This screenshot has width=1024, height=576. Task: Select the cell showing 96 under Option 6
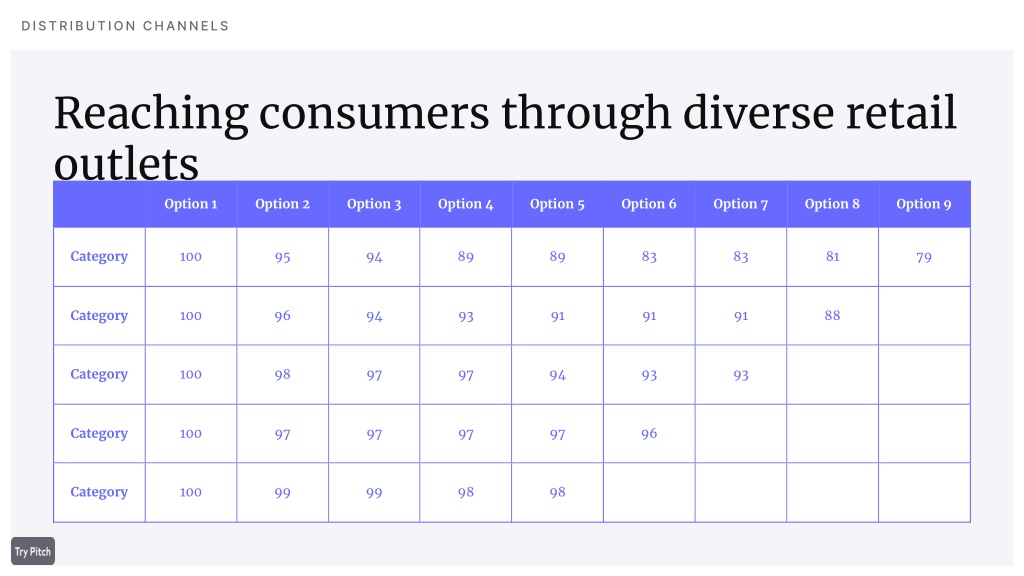point(649,434)
